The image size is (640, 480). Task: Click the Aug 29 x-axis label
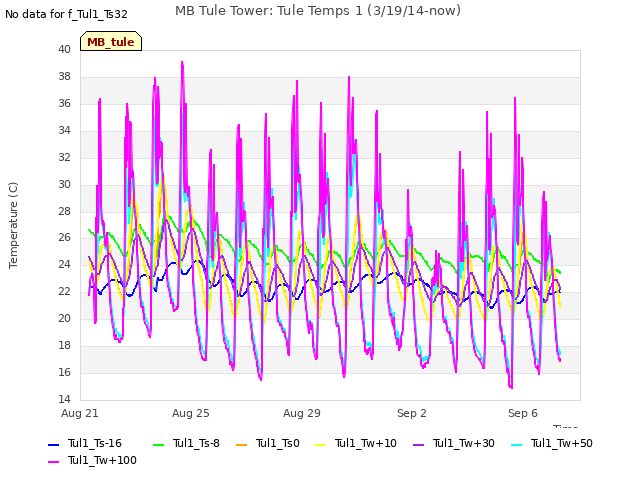coord(302,413)
